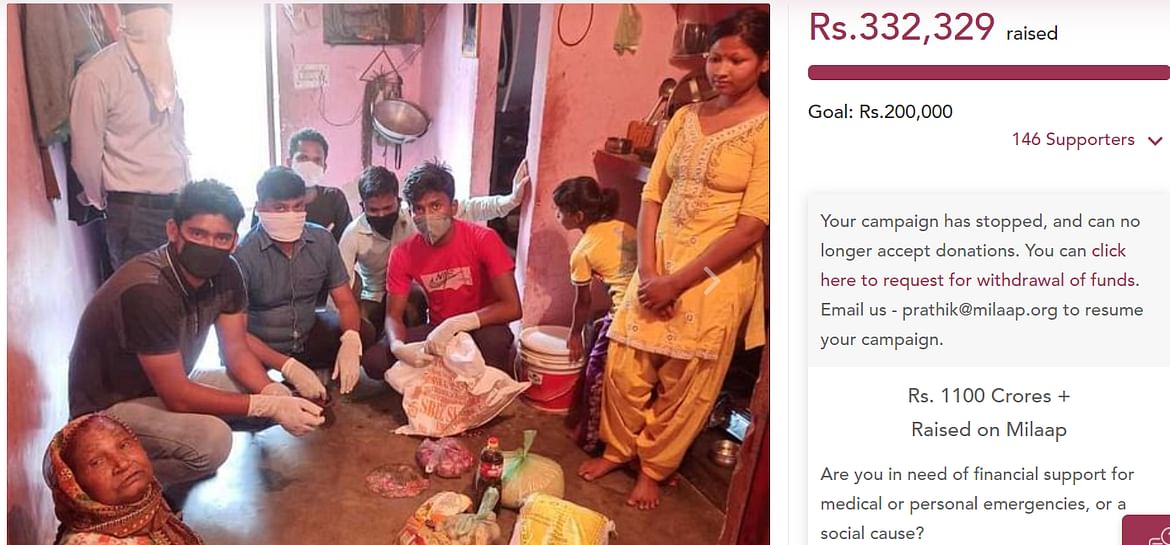Click the word raised beside the amount
1170x545 pixels.
coord(1032,34)
